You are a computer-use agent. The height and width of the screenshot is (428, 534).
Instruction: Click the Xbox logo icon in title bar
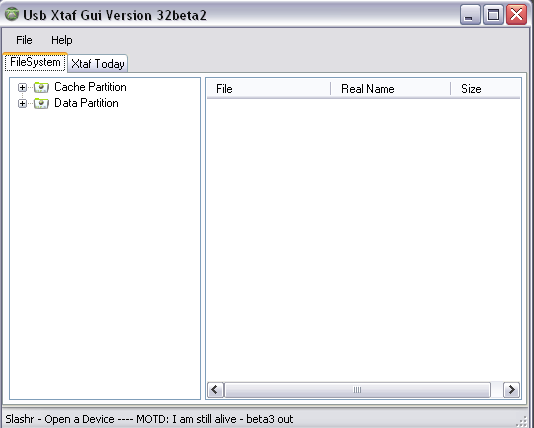pos(12,15)
